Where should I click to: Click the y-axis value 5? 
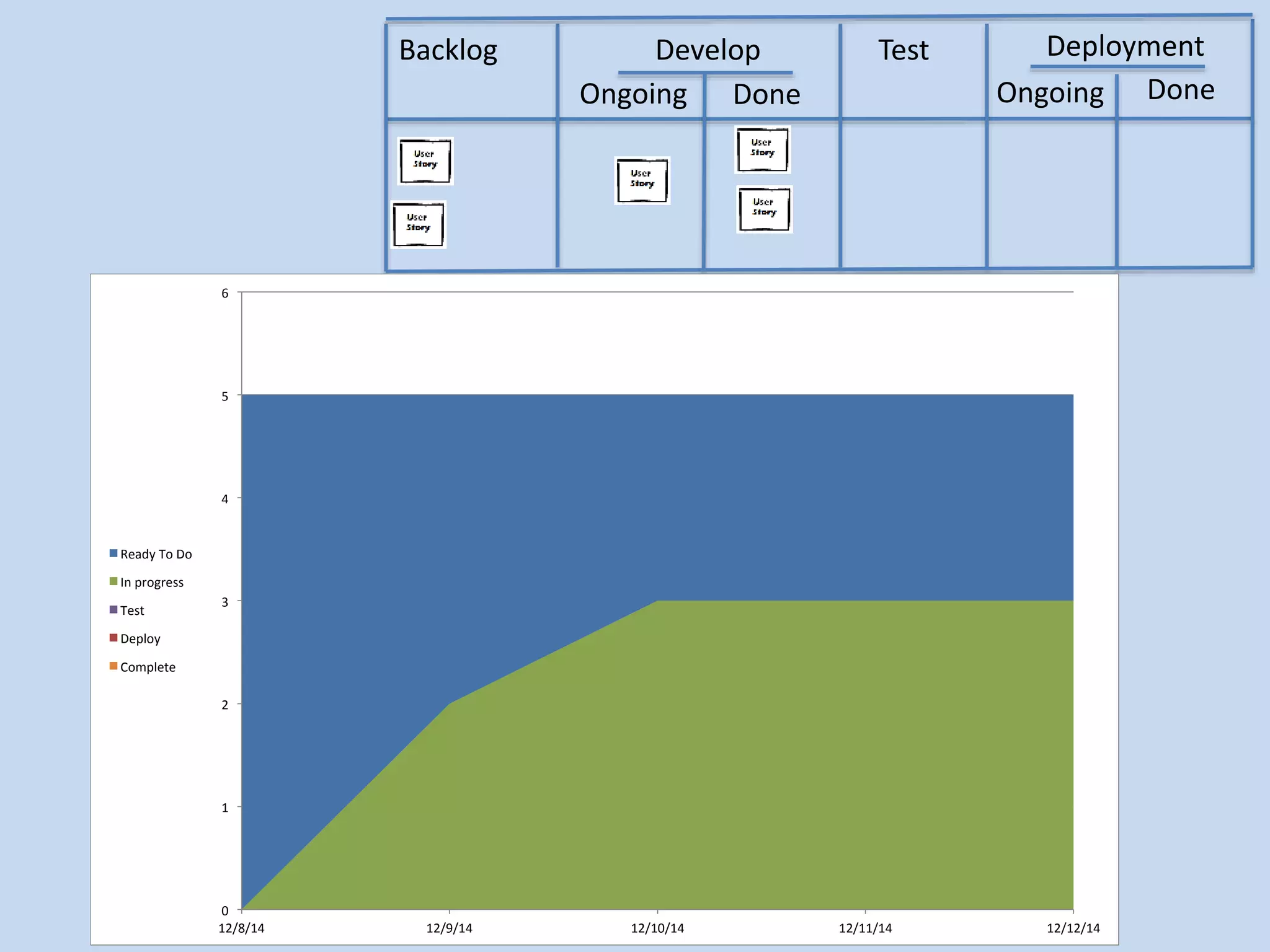[225, 397]
